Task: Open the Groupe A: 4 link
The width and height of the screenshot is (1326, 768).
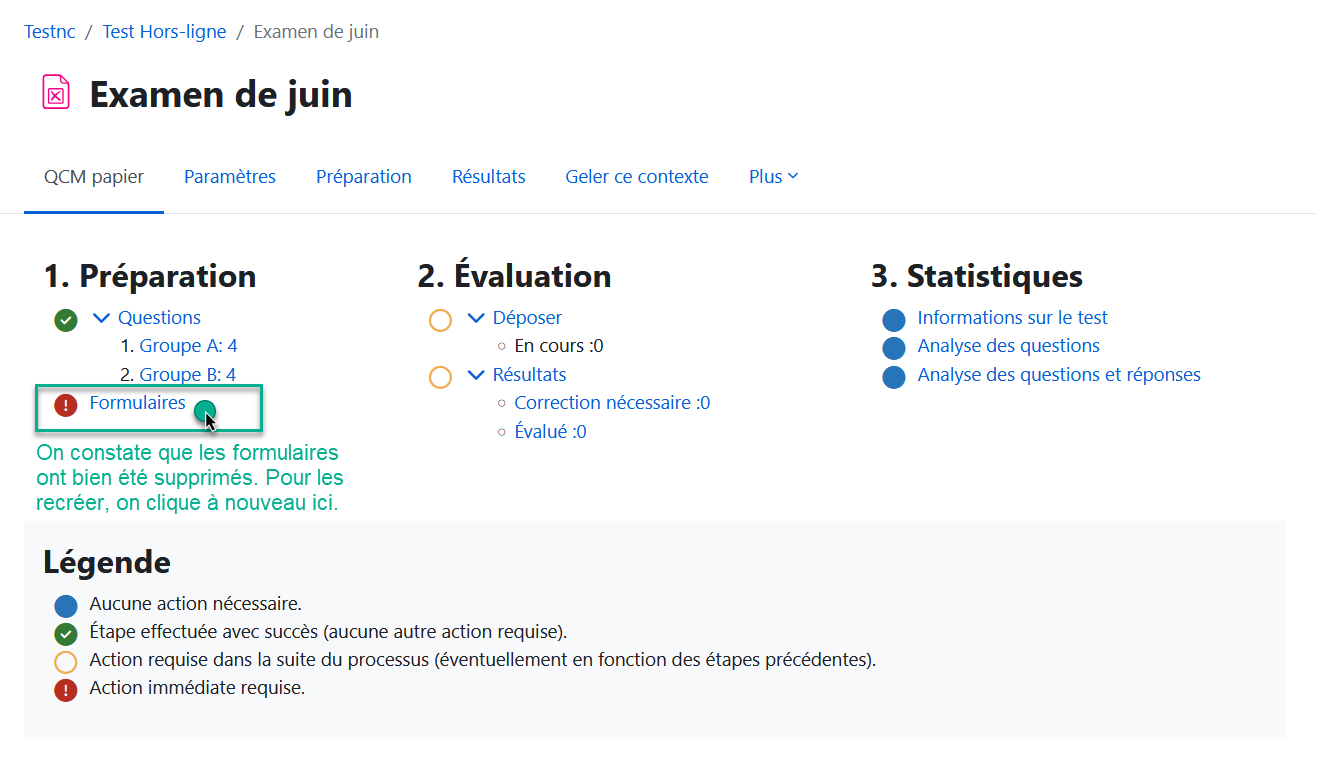Action: tap(188, 346)
